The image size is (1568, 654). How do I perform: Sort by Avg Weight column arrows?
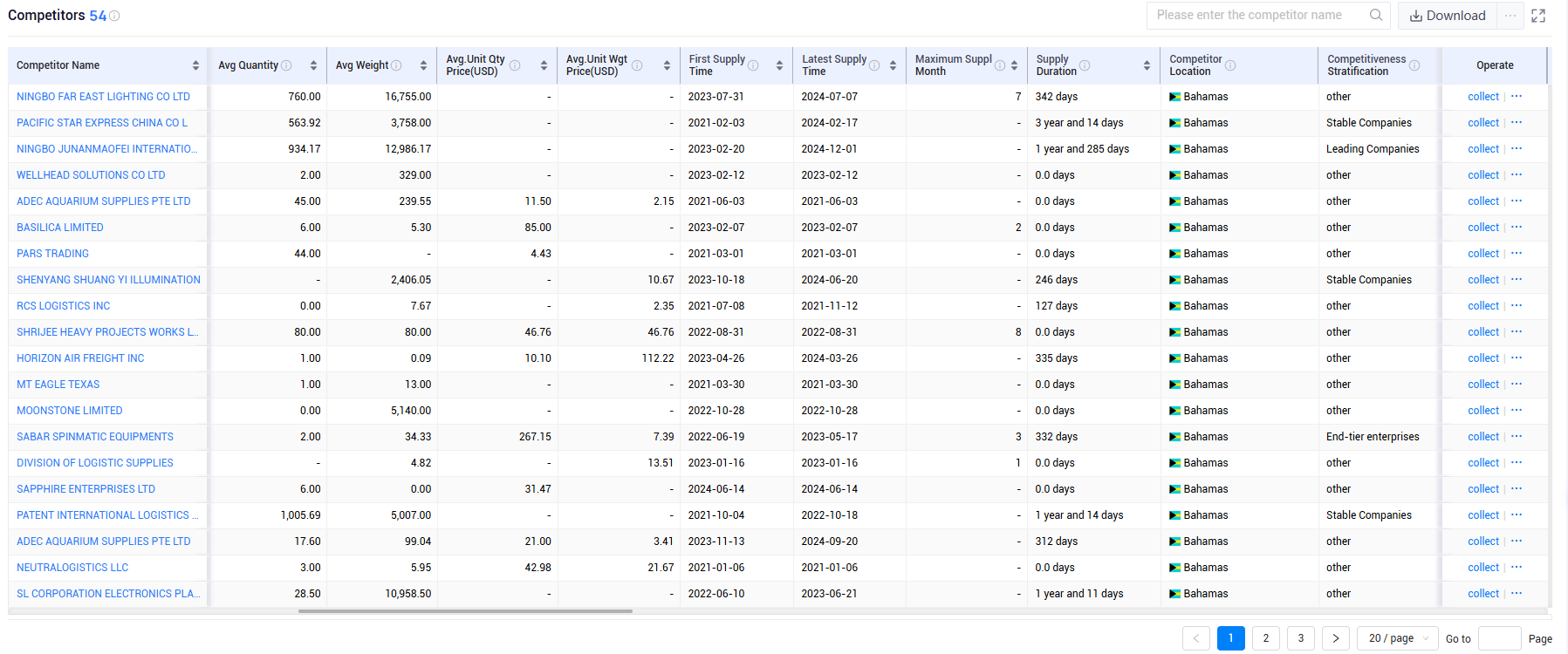(423, 65)
